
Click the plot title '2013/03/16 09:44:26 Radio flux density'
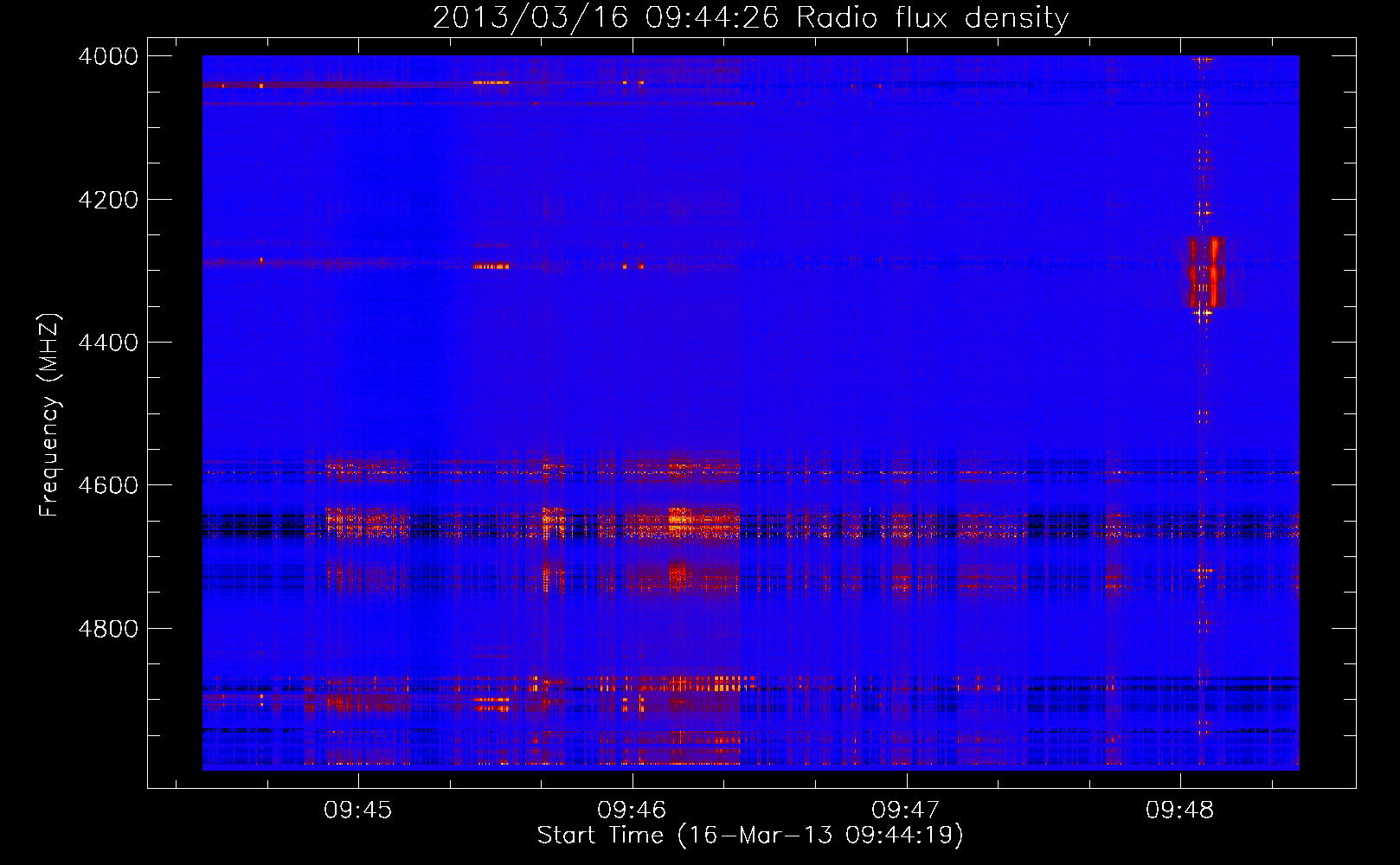pos(750,17)
